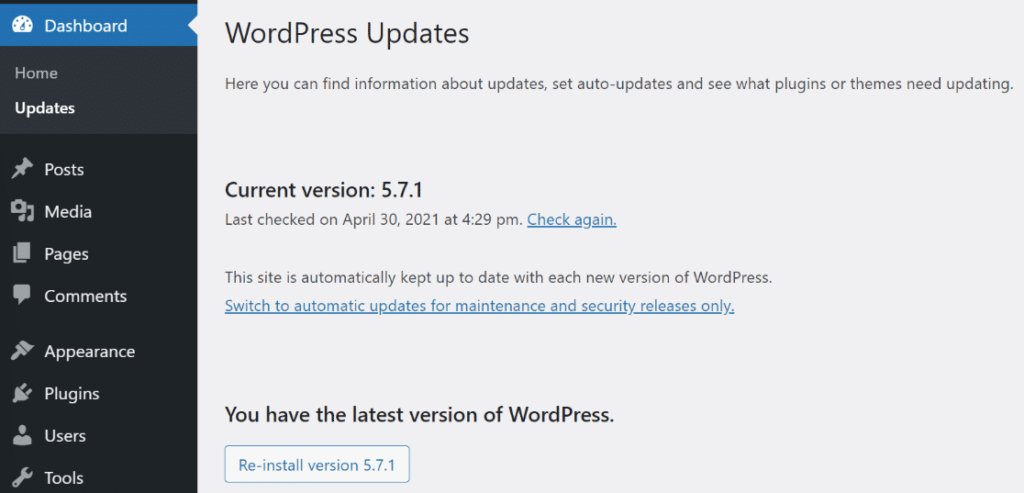Image resolution: width=1024 pixels, height=493 pixels.
Task: Click the Comments speech bubble icon
Action: (22, 296)
